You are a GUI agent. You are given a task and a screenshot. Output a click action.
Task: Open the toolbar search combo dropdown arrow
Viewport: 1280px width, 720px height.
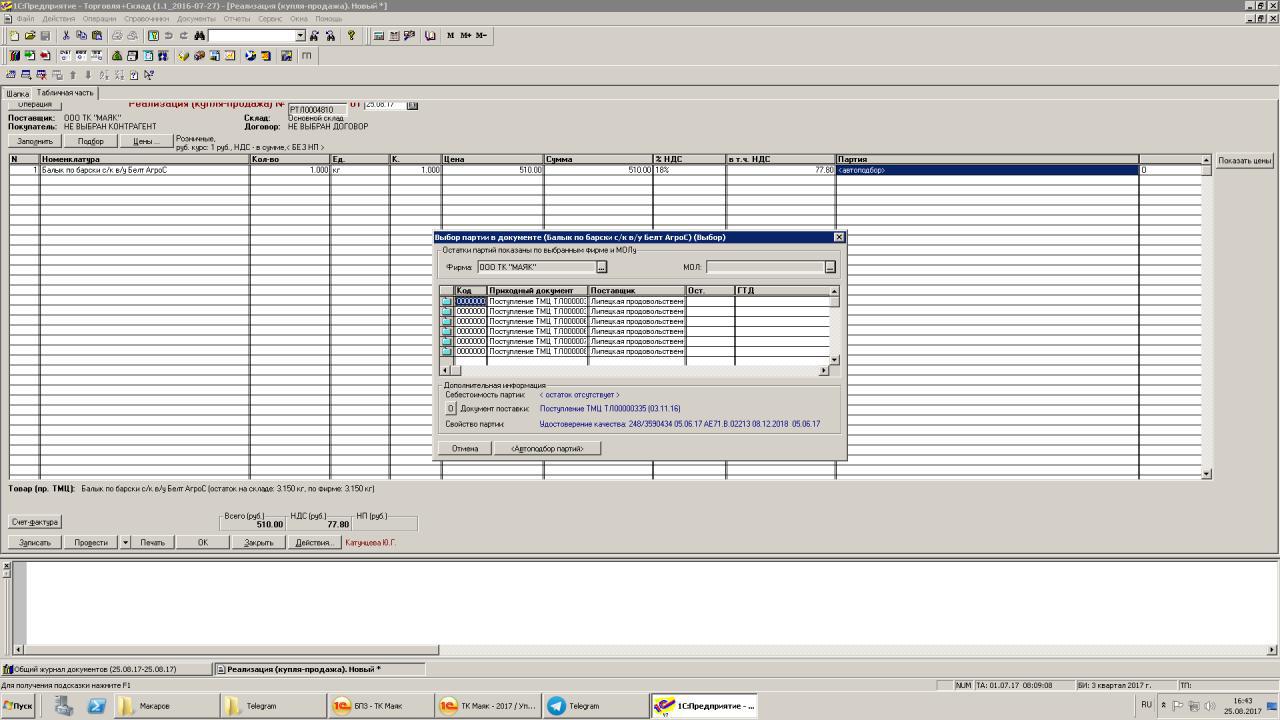[300, 36]
